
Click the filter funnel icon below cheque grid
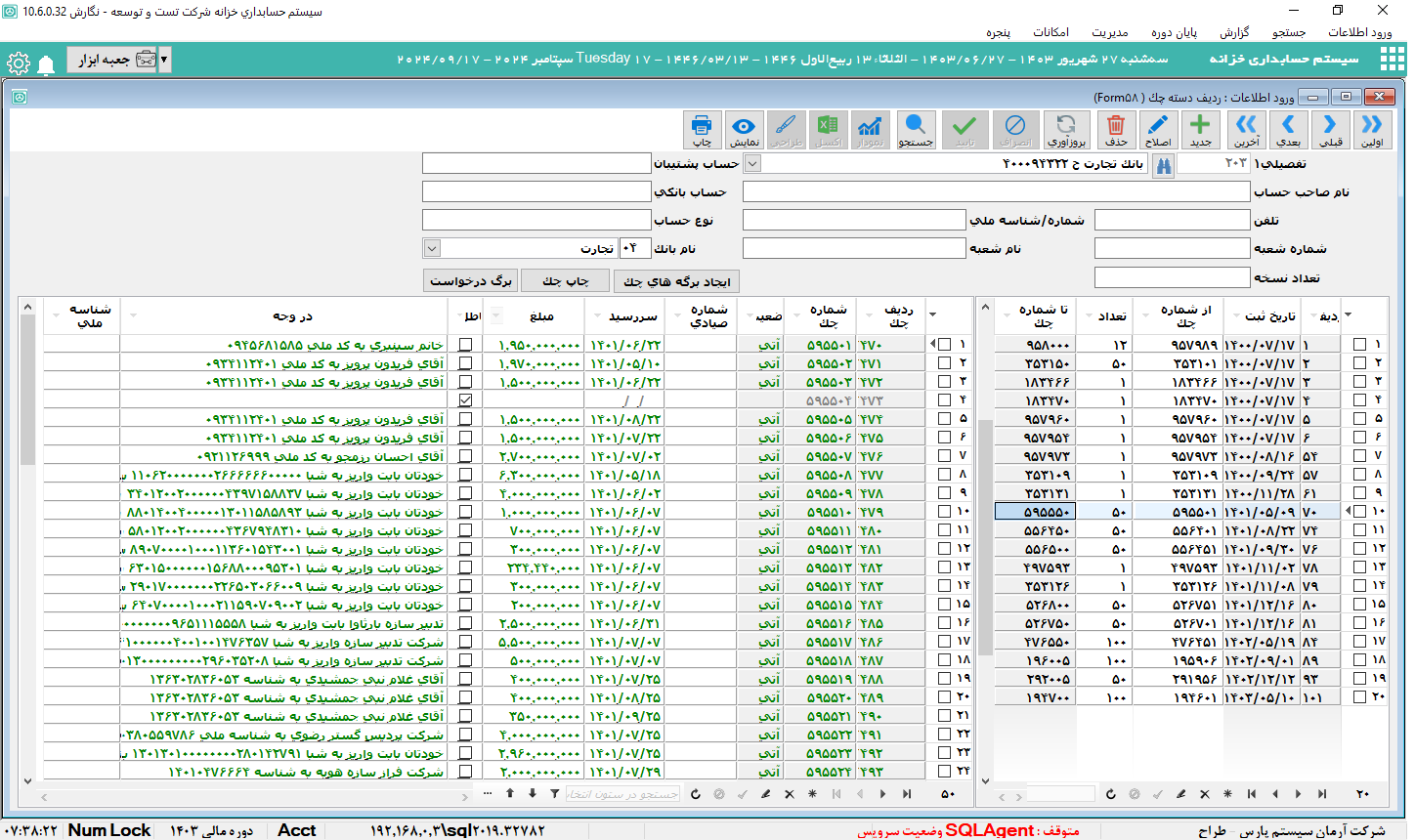tap(555, 794)
